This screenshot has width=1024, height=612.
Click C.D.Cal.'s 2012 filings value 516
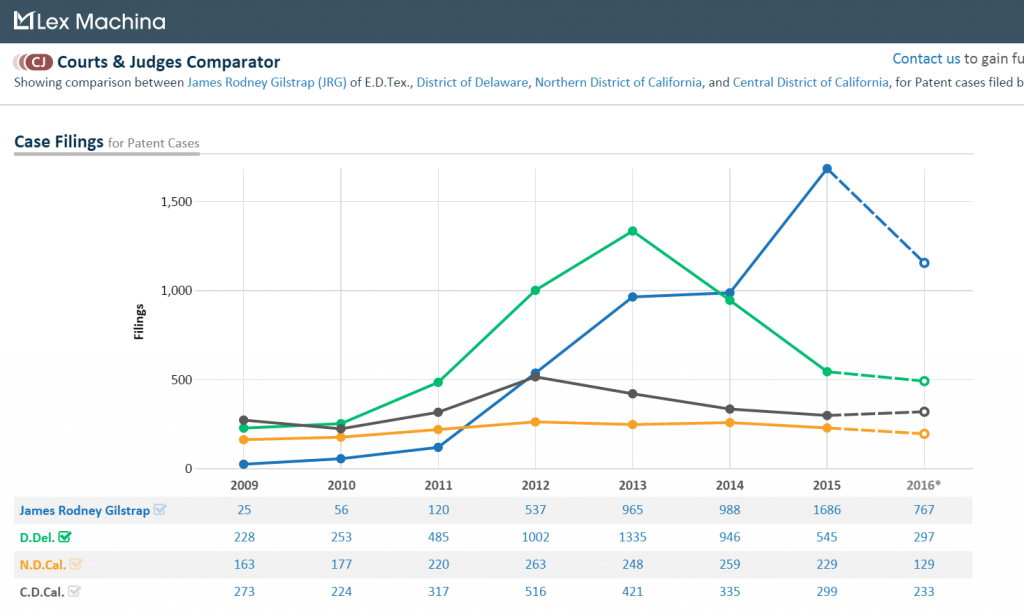[x=536, y=591]
